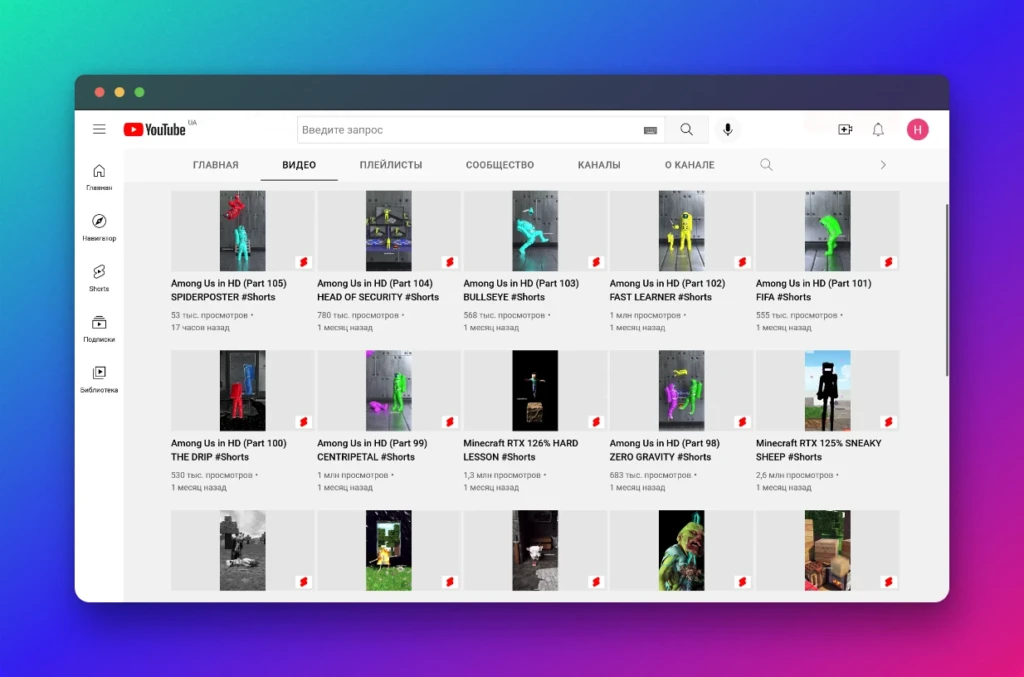Open the hamburger guide menu
The image size is (1024, 677).
pyautogui.click(x=99, y=129)
